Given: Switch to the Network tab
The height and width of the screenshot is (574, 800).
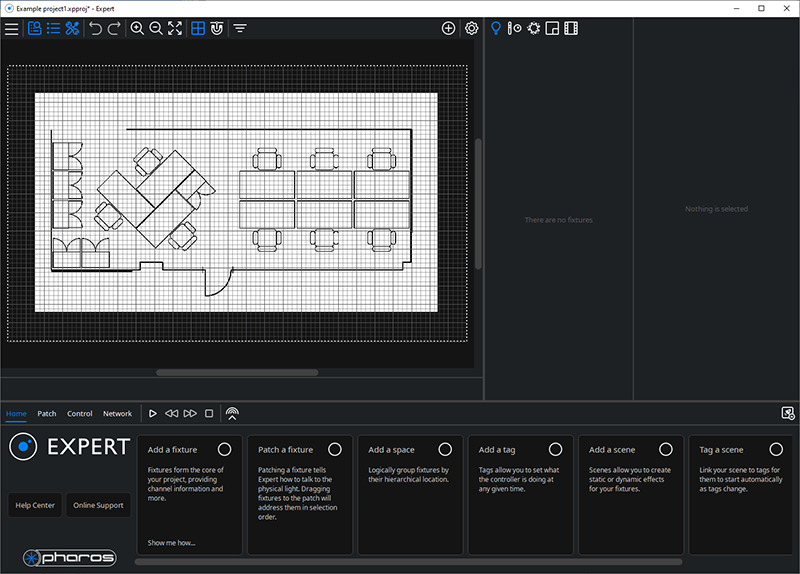Looking at the screenshot, I should coord(117,414).
